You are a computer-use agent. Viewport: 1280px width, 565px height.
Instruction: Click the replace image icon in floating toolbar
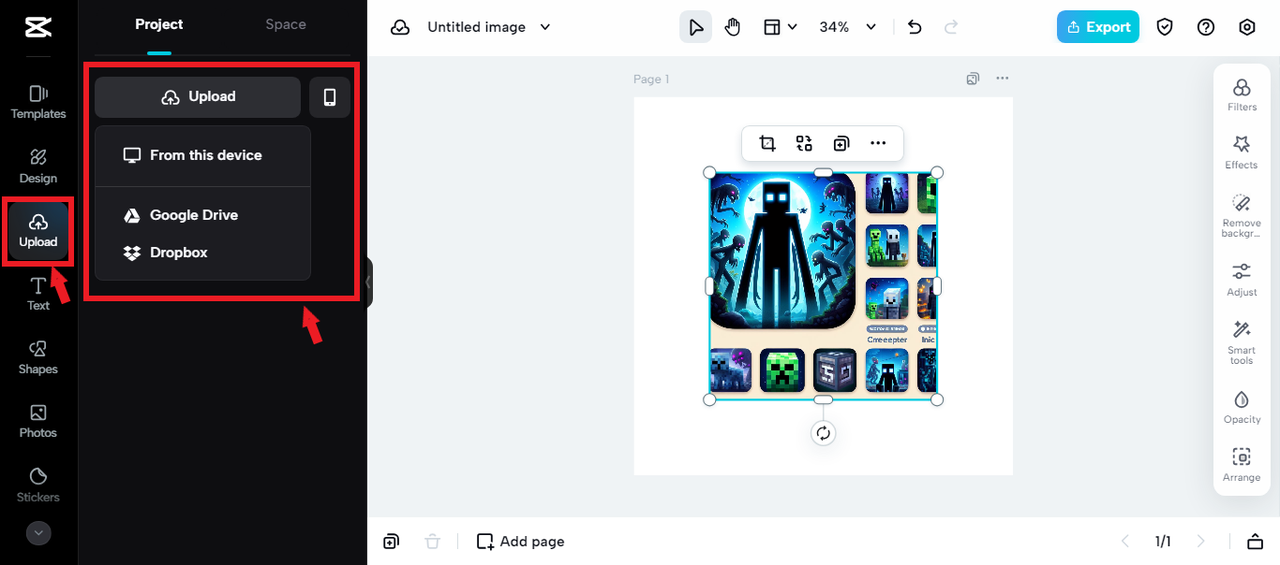[804, 143]
